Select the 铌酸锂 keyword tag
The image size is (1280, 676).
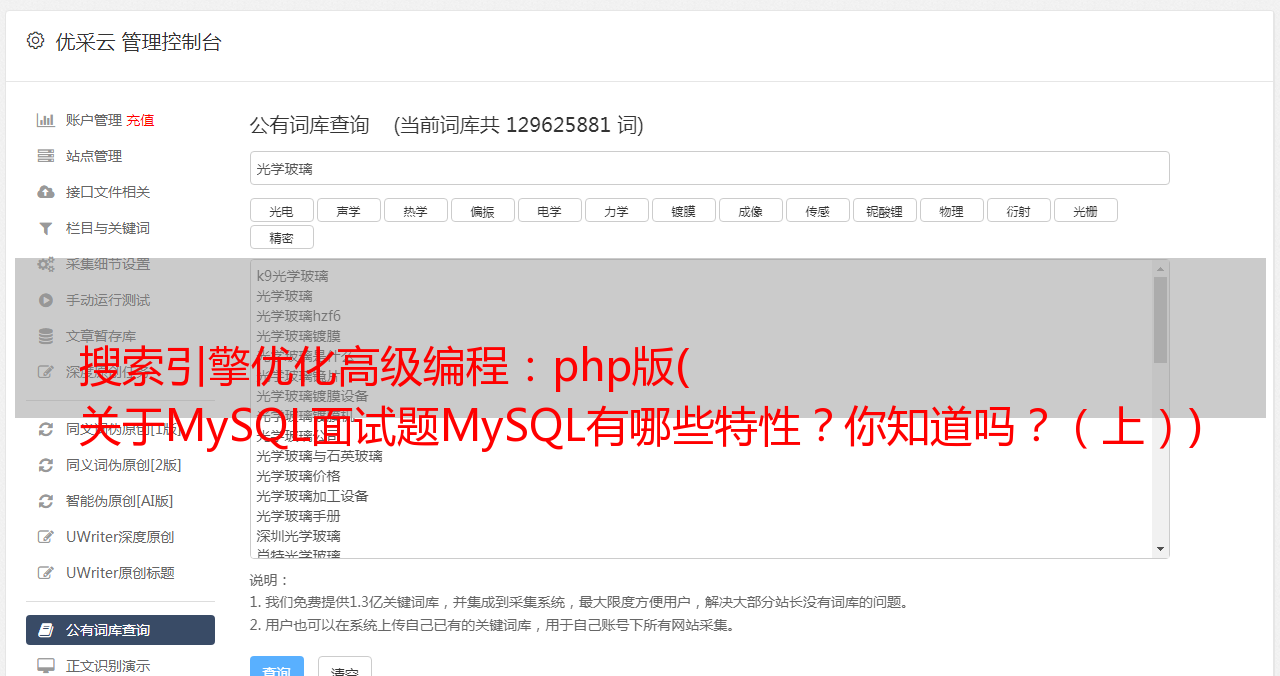pos(884,211)
